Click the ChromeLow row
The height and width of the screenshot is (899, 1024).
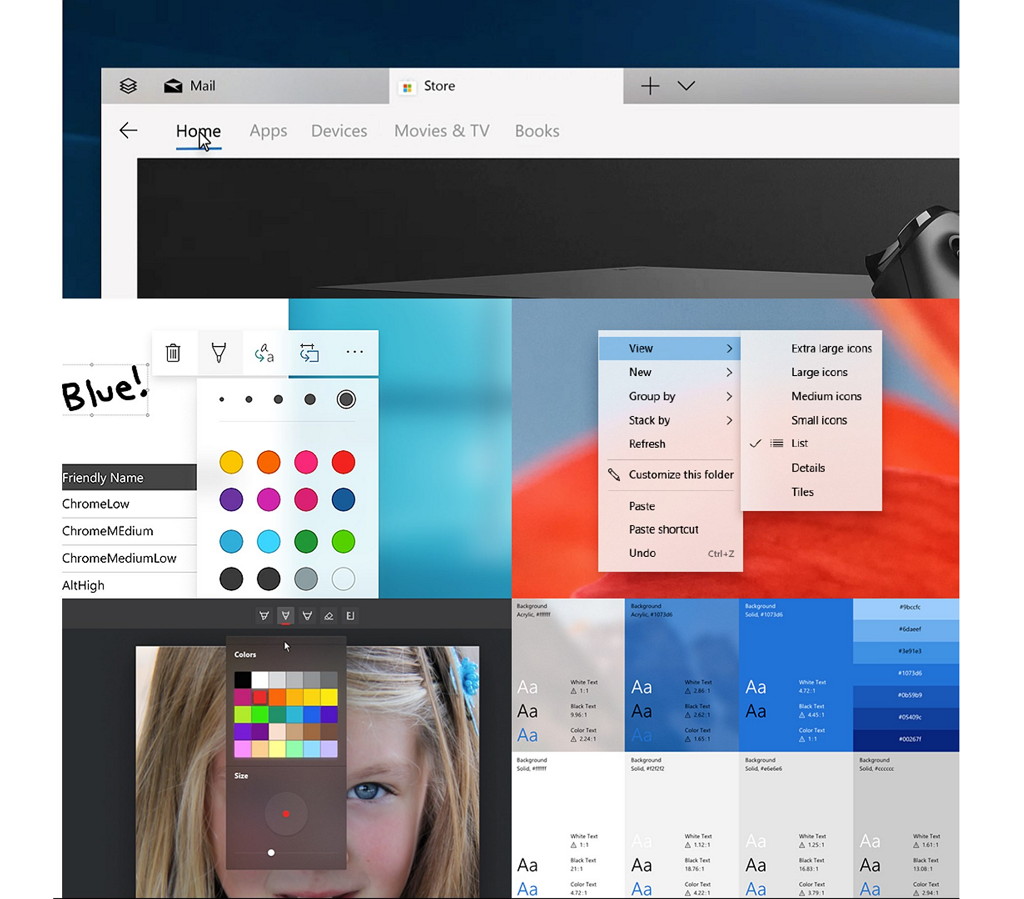tap(129, 504)
